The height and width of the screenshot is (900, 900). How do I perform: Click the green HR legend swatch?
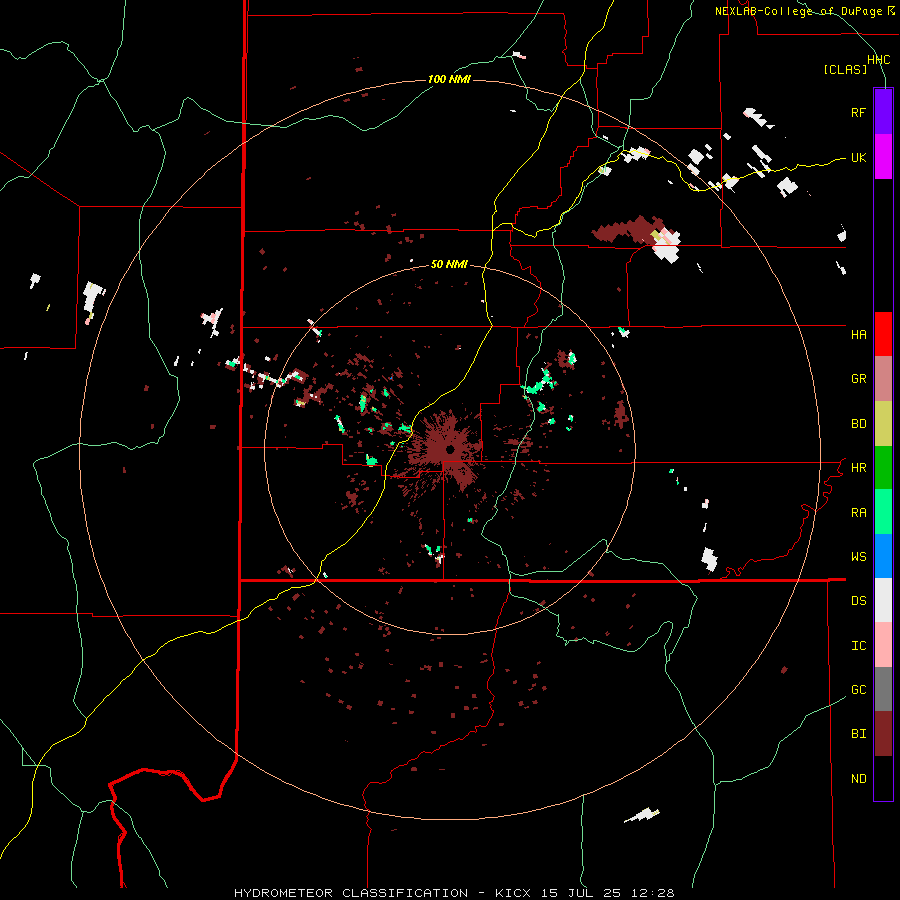pos(883,468)
